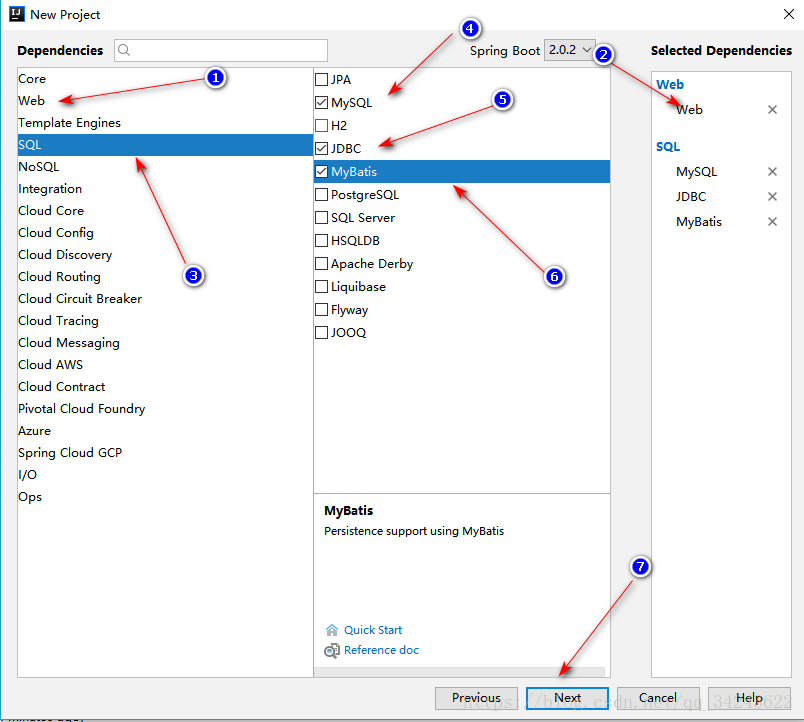Check the JPA dependency checkbox
The image size is (804, 722).
pos(321,79)
